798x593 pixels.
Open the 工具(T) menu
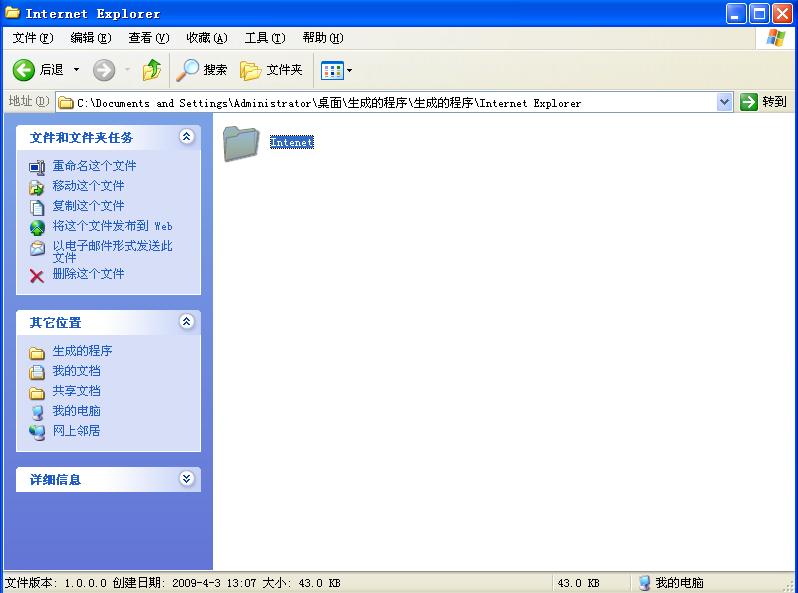pos(265,38)
